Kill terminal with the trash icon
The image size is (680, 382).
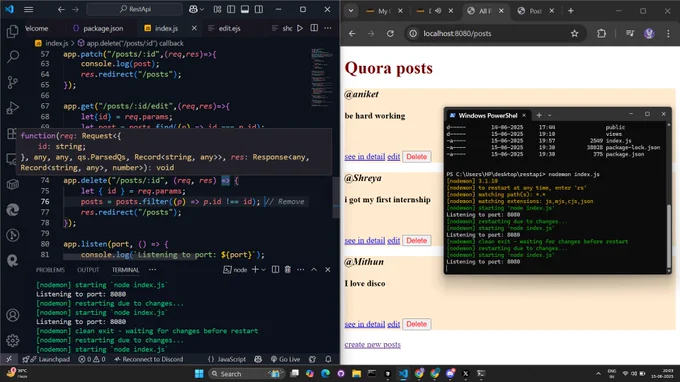click(288, 270)
